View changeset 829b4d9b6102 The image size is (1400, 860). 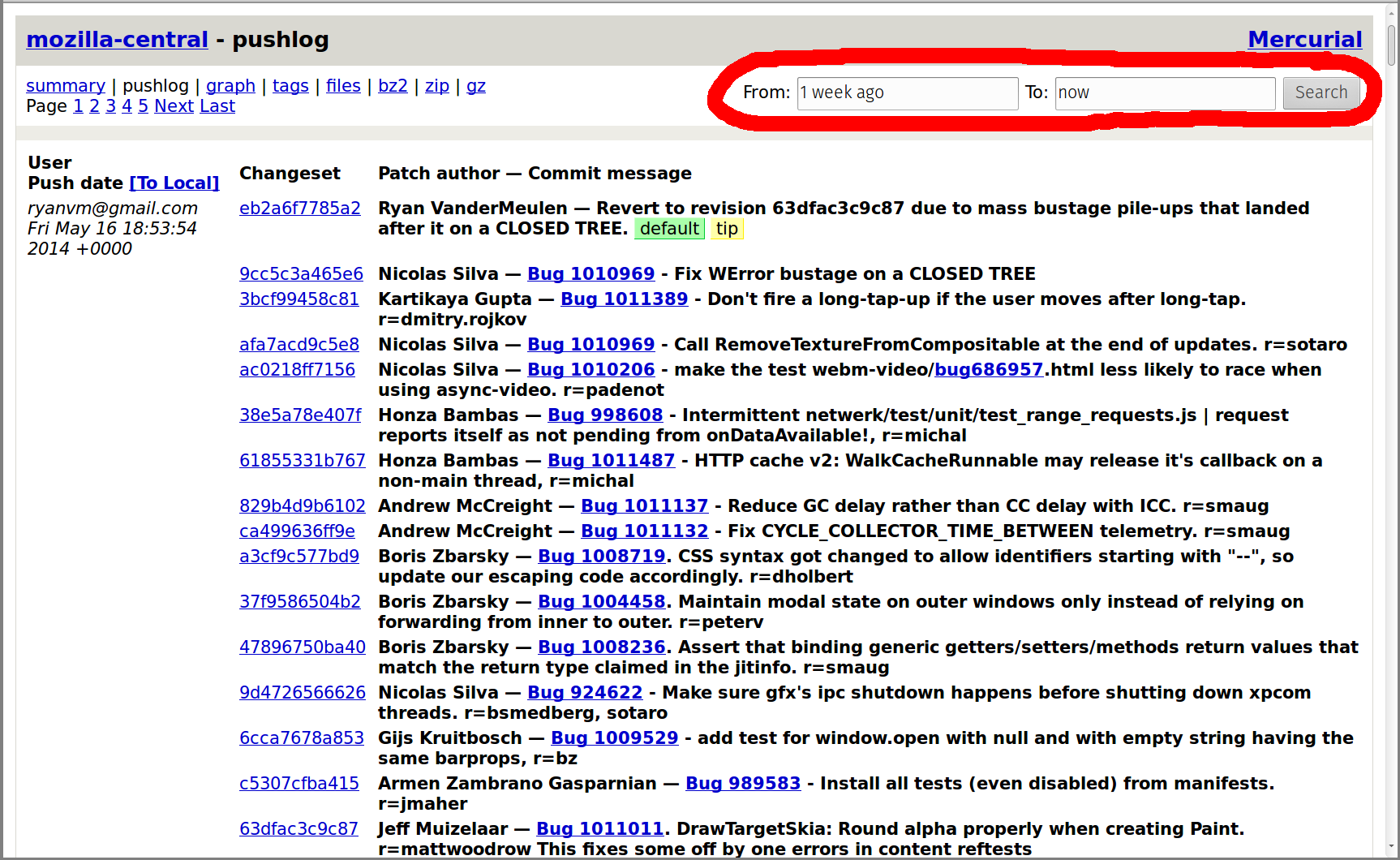click(x=303, y=506)
